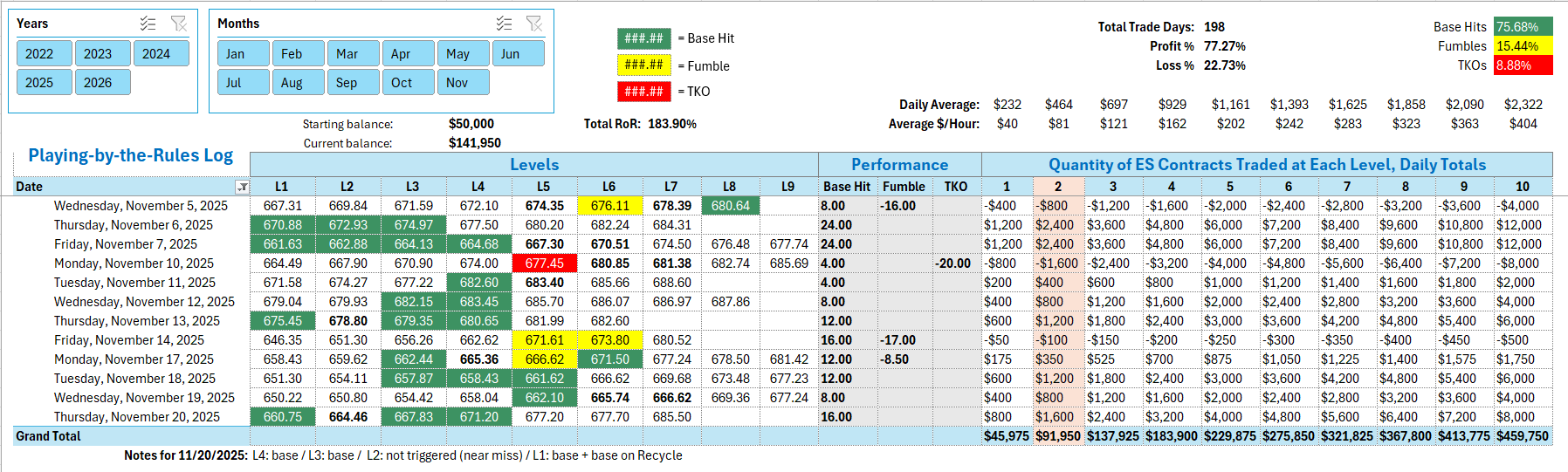Viewport: 1568px width, 472px height.
Task: Filter the Months slicer by Oct
Action: pyautogui.click(x=408, y=82)
